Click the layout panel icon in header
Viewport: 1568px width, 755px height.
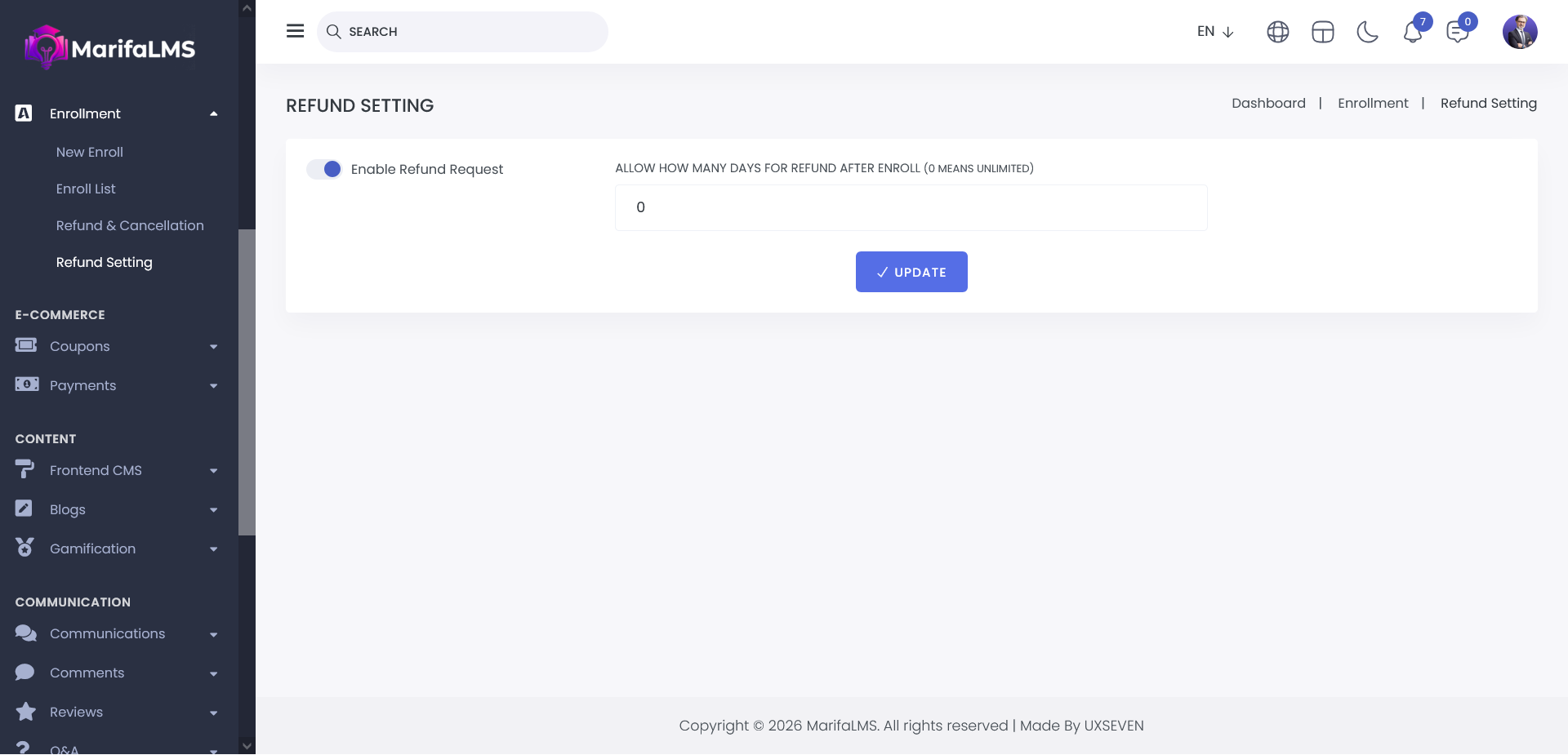pos(1322,32)
